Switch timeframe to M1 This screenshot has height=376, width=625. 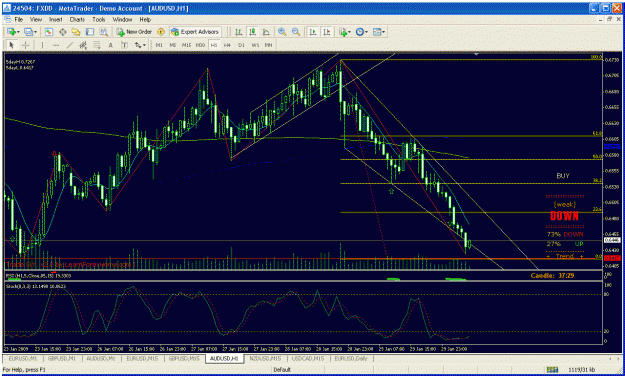click(159, 45)
